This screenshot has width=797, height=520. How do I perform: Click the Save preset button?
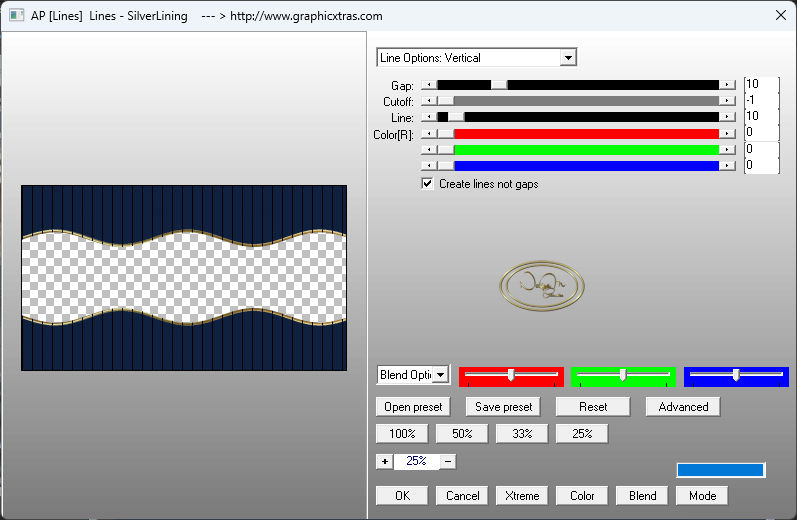click(503, 407)
